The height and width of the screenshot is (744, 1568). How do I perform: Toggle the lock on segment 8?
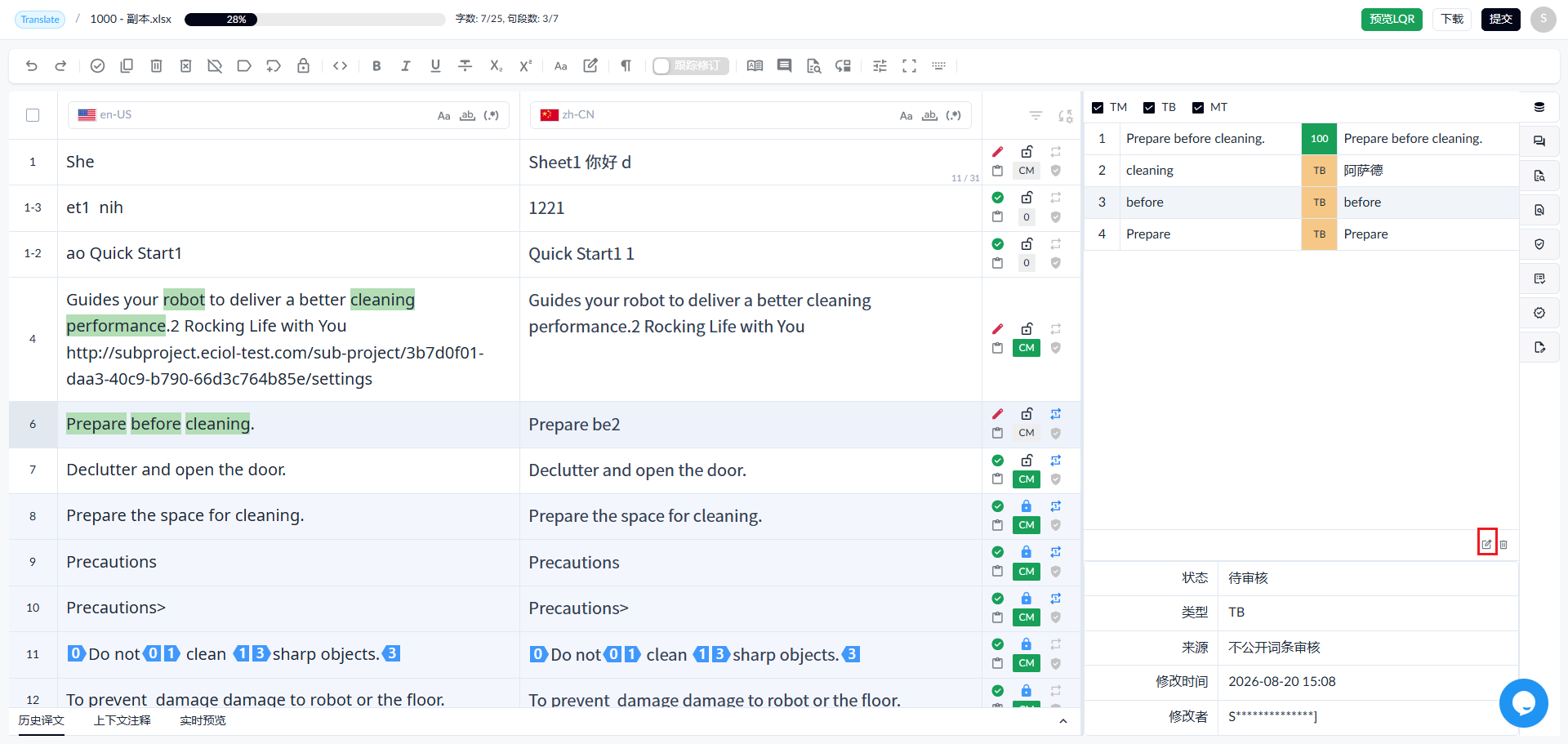tap(1027, 506)
